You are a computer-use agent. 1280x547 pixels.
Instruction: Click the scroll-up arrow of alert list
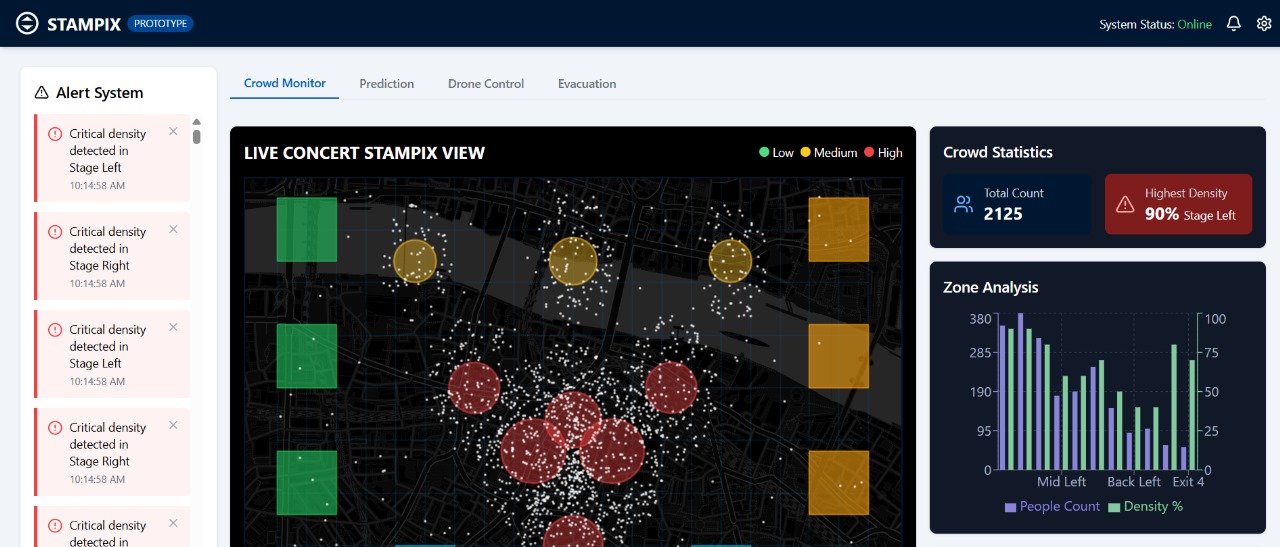(x=197, y=121)
